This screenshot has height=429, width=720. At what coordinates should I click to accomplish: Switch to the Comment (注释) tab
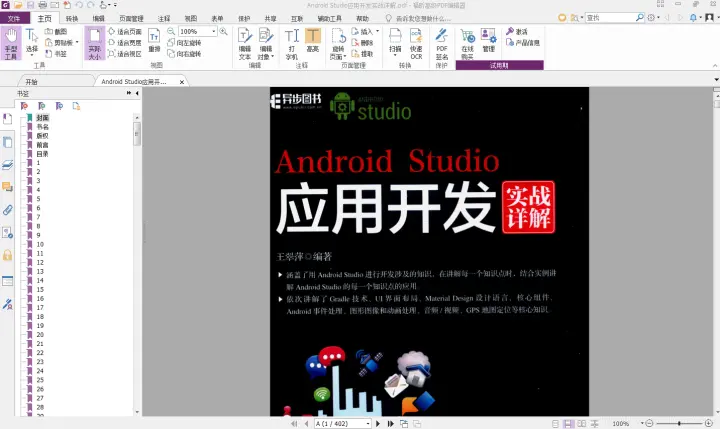pos(164,18)
